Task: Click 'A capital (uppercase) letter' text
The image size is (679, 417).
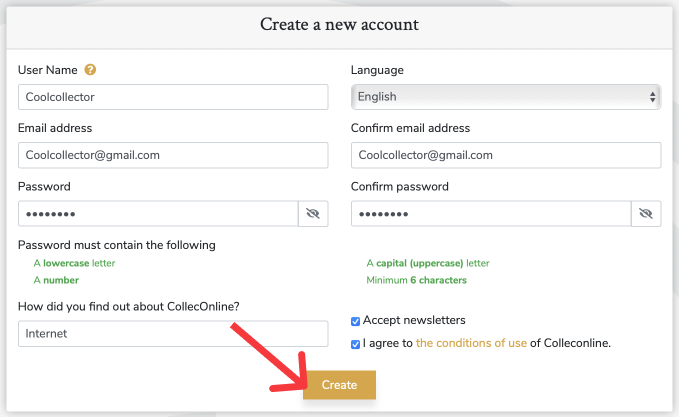Action: click(x=428, y=263)
